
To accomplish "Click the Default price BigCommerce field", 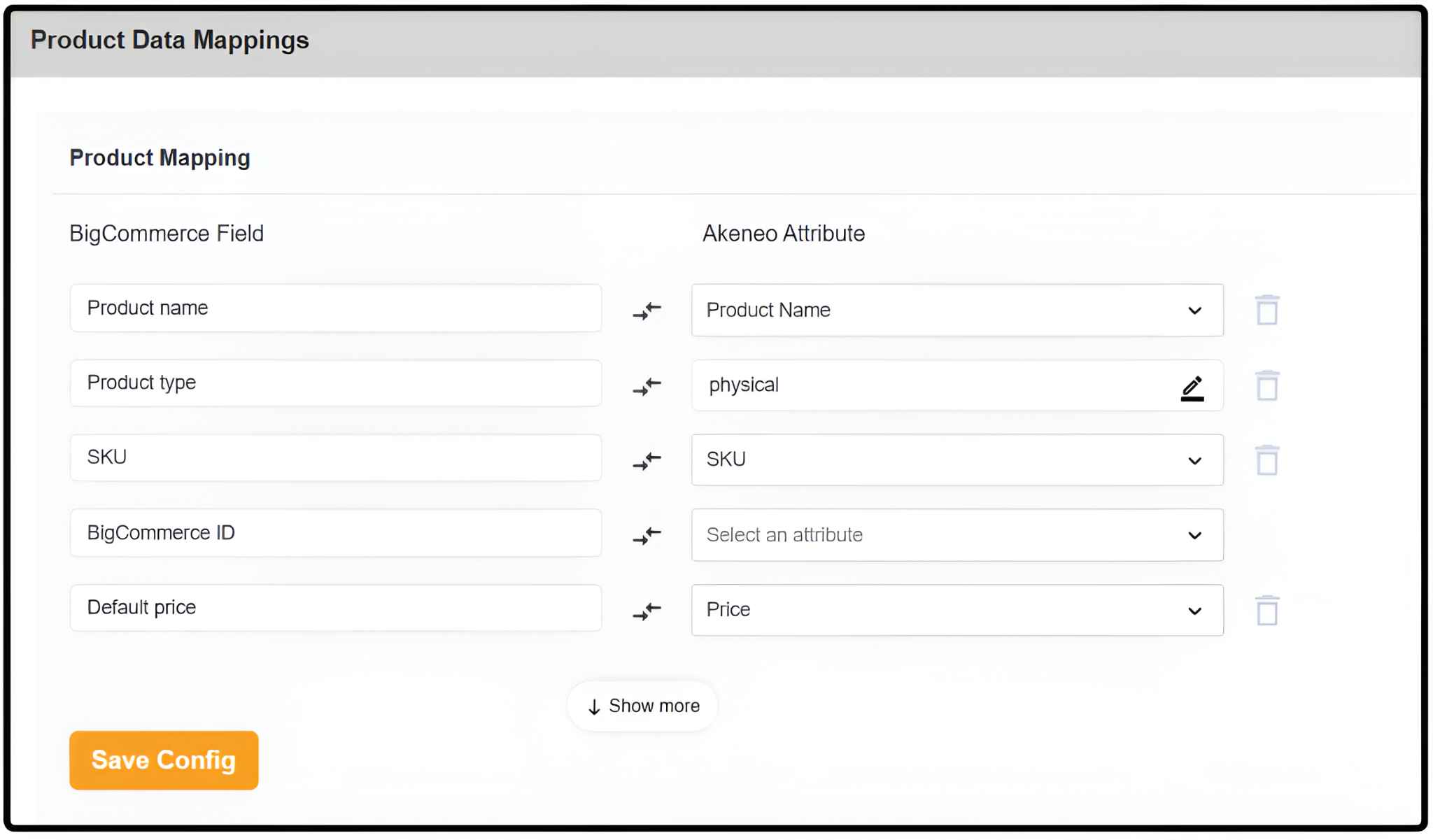I will click(335, 608).
